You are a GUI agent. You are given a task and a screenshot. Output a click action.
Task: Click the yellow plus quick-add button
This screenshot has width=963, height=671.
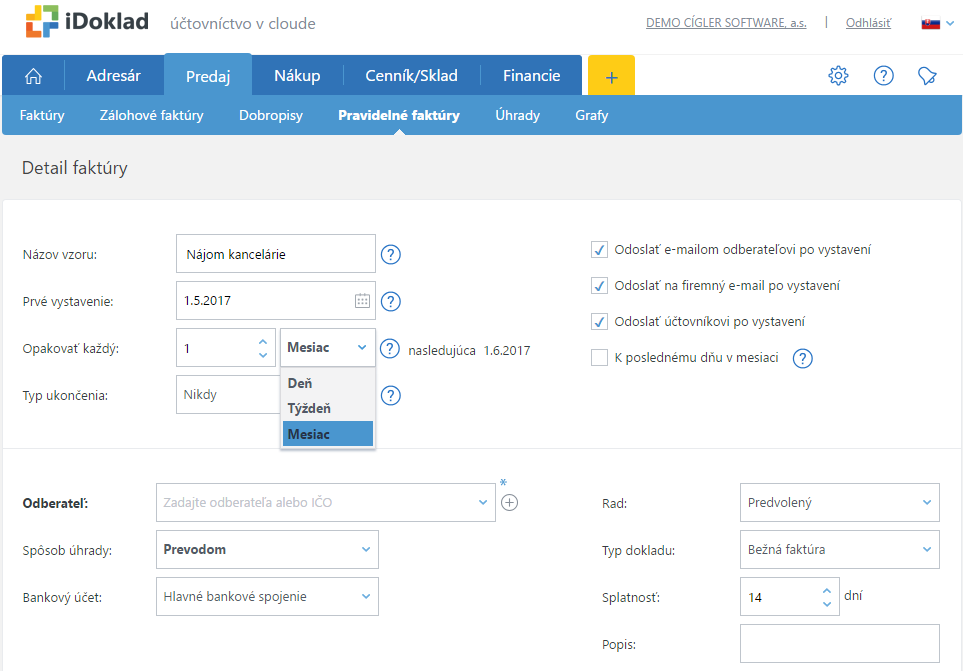click(x=611, y=76)
